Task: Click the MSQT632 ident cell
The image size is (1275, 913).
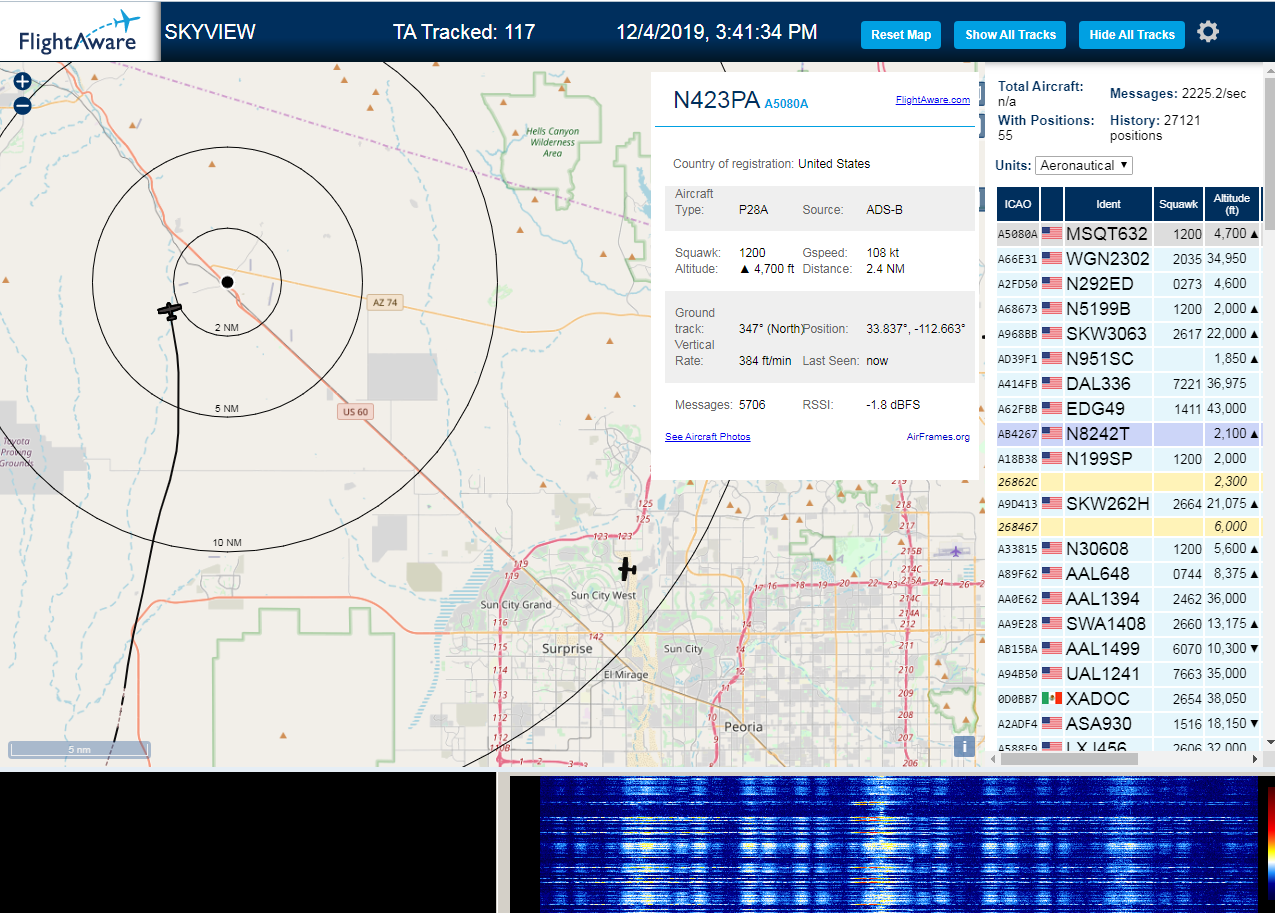Action: pyautogui.click(x=1108, y=233)
